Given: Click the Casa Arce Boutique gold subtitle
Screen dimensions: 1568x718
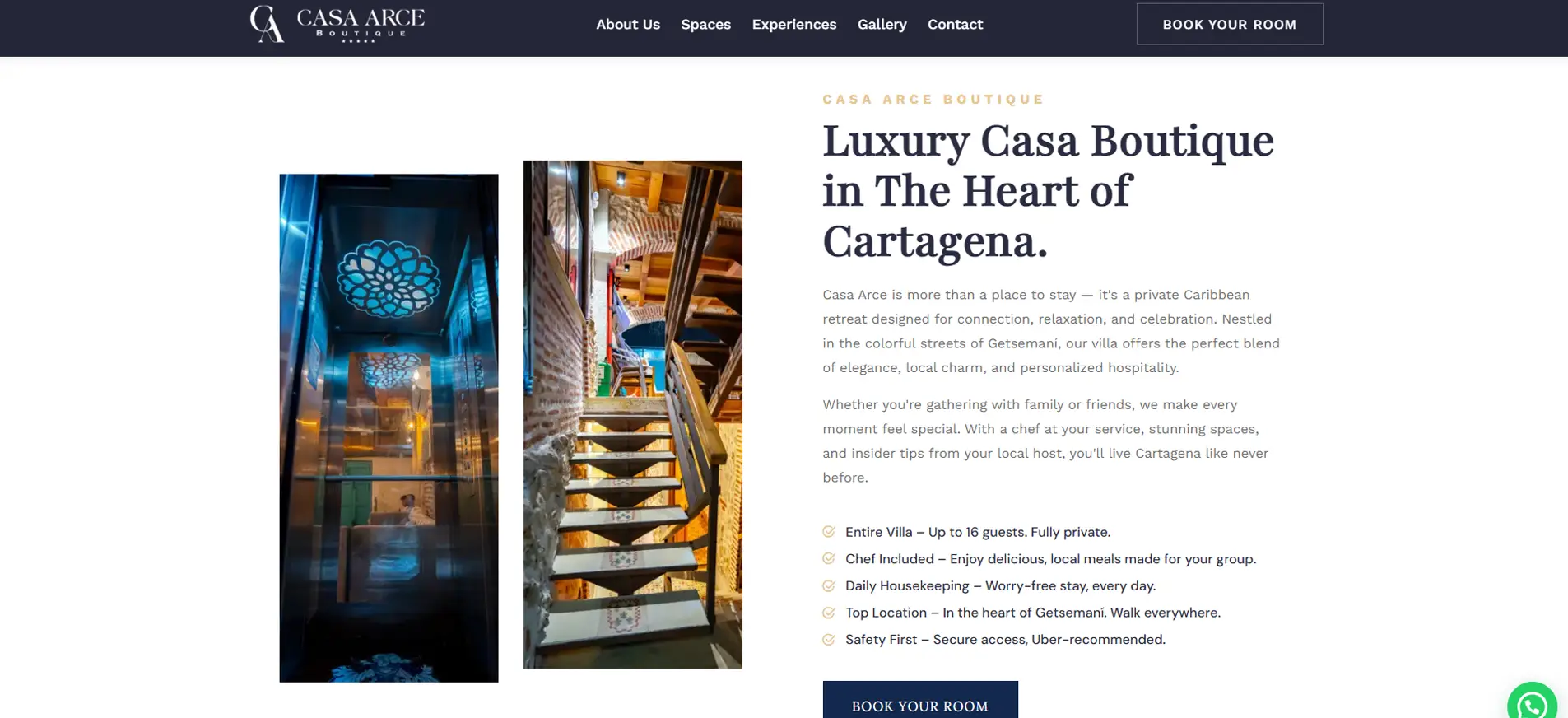Looking at the screenshot, I should pos(933,100).
